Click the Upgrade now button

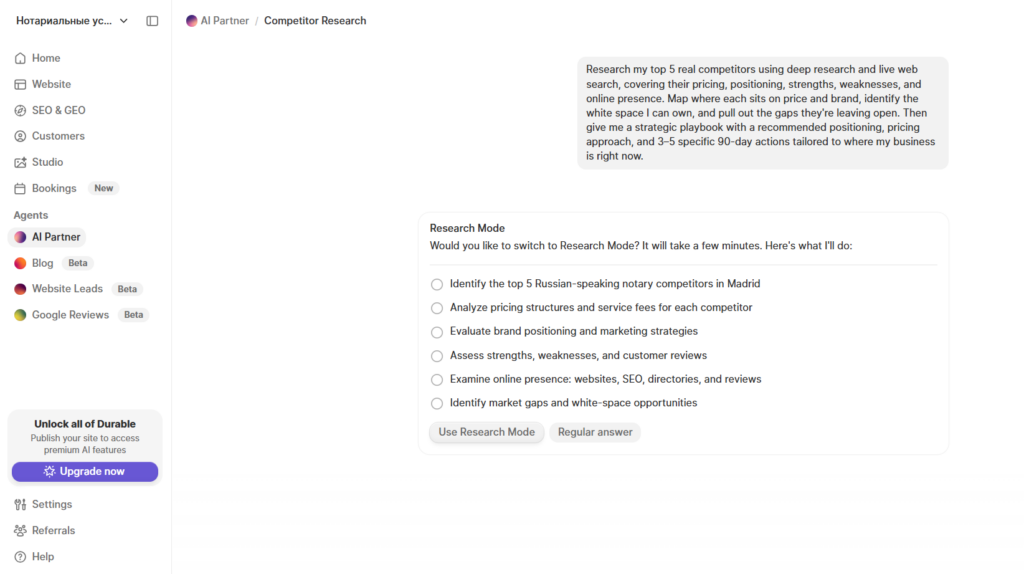point(85,471)
